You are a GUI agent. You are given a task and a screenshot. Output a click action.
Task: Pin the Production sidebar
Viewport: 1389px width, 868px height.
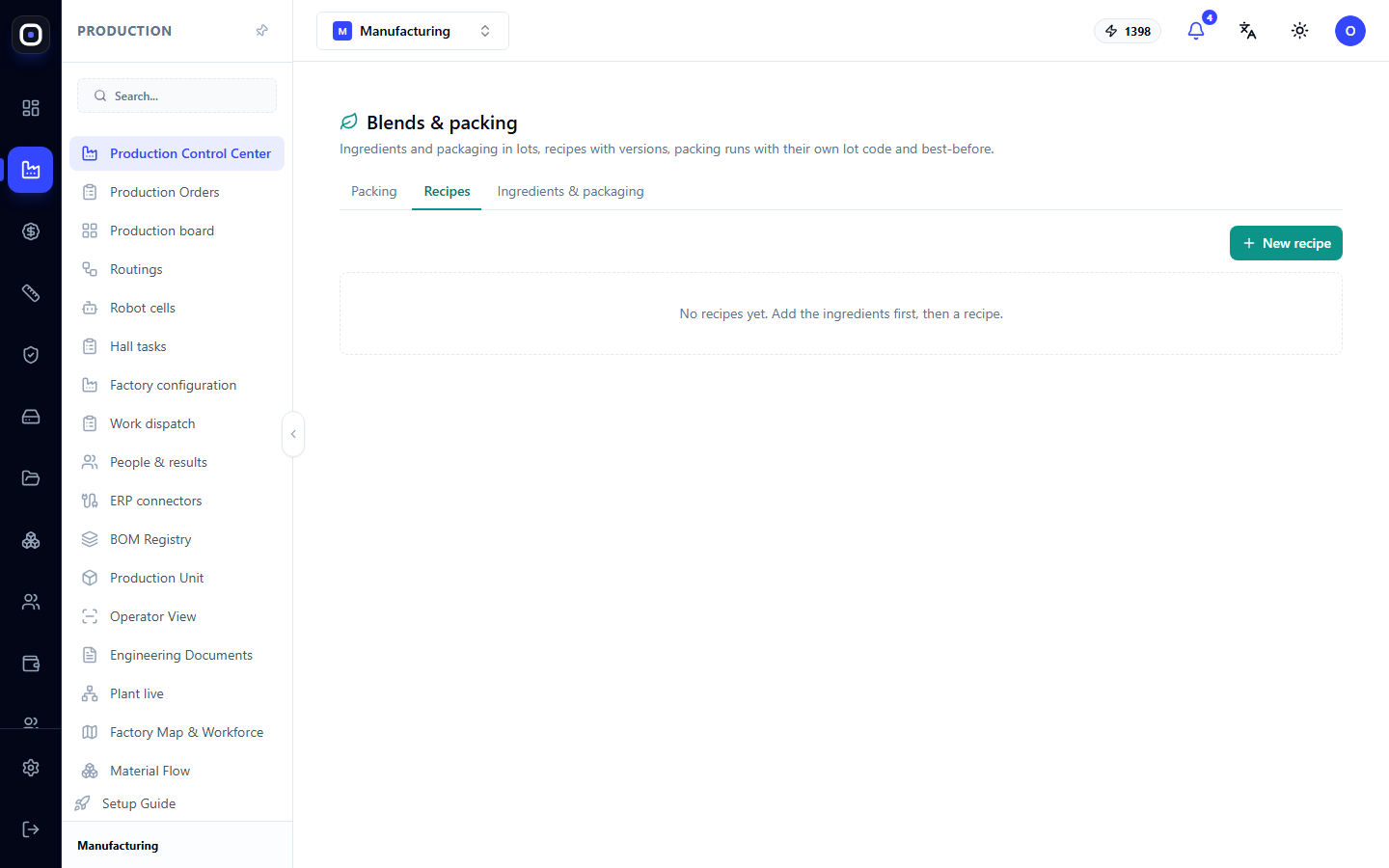(x=261, y=31)
